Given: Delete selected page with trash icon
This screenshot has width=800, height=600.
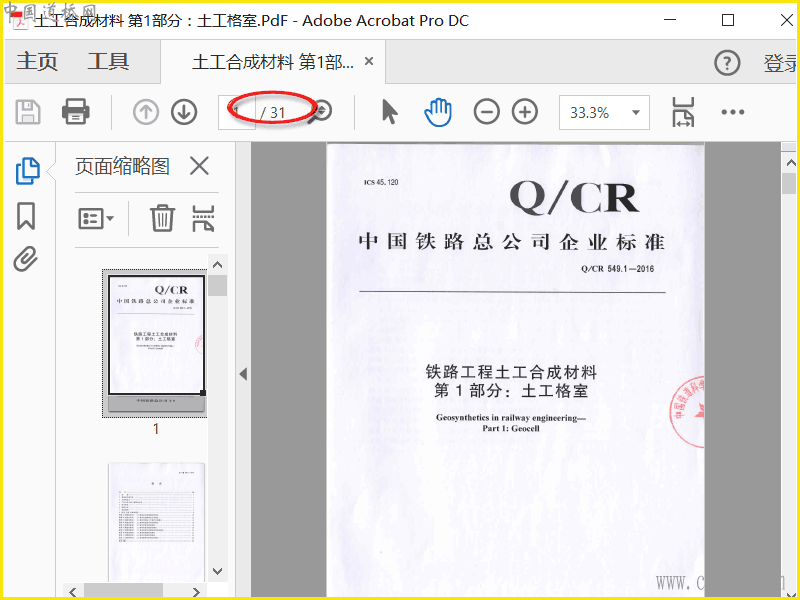Looking at the screenshot, I should (x=162, y=218).
